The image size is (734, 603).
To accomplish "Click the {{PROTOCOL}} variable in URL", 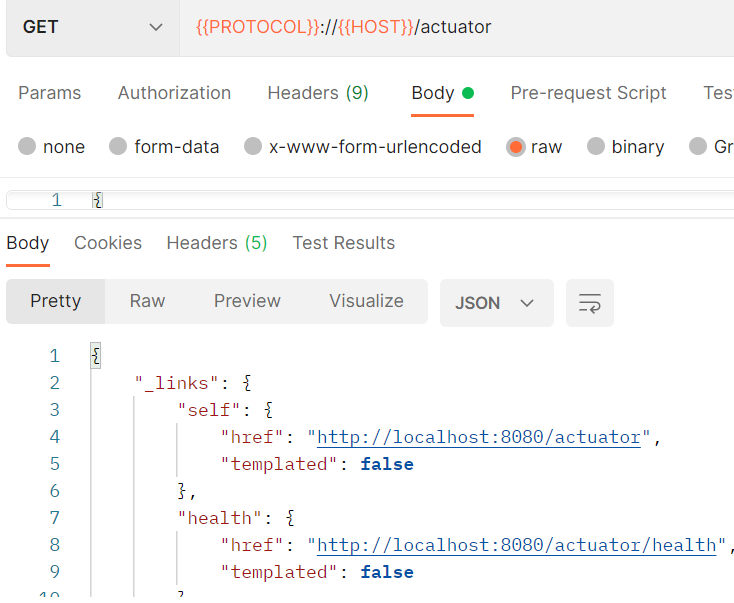I will pos(258,27).
